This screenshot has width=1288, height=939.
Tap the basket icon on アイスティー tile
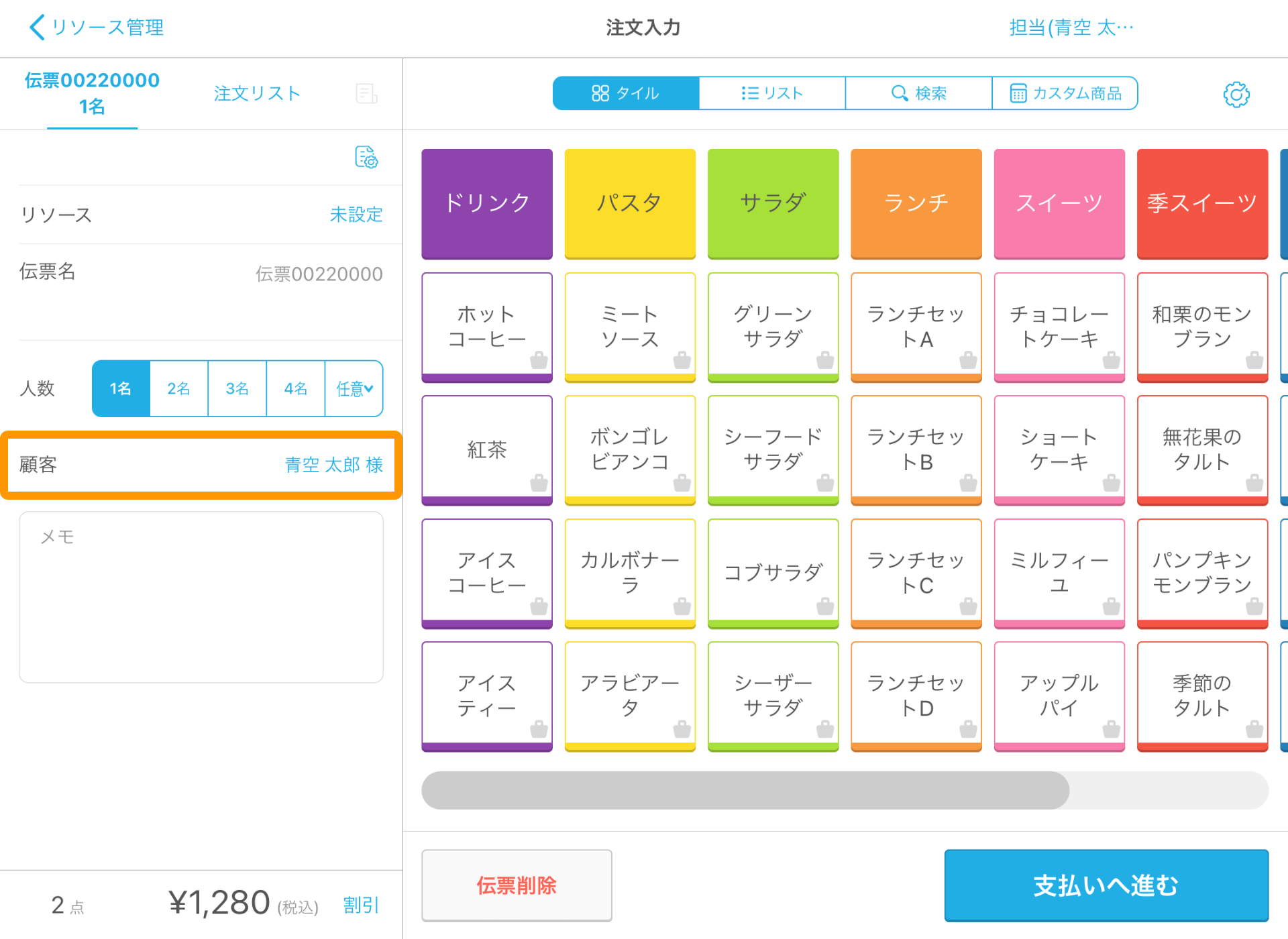coord(539,729)
